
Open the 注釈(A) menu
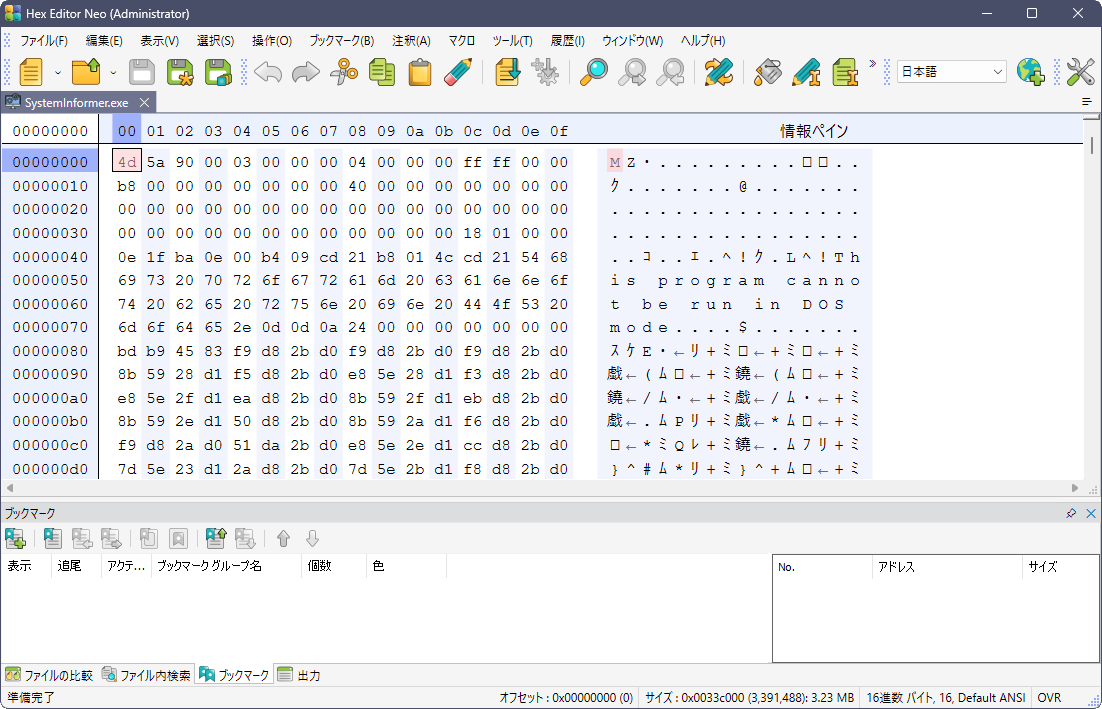(x=411, y=41)
